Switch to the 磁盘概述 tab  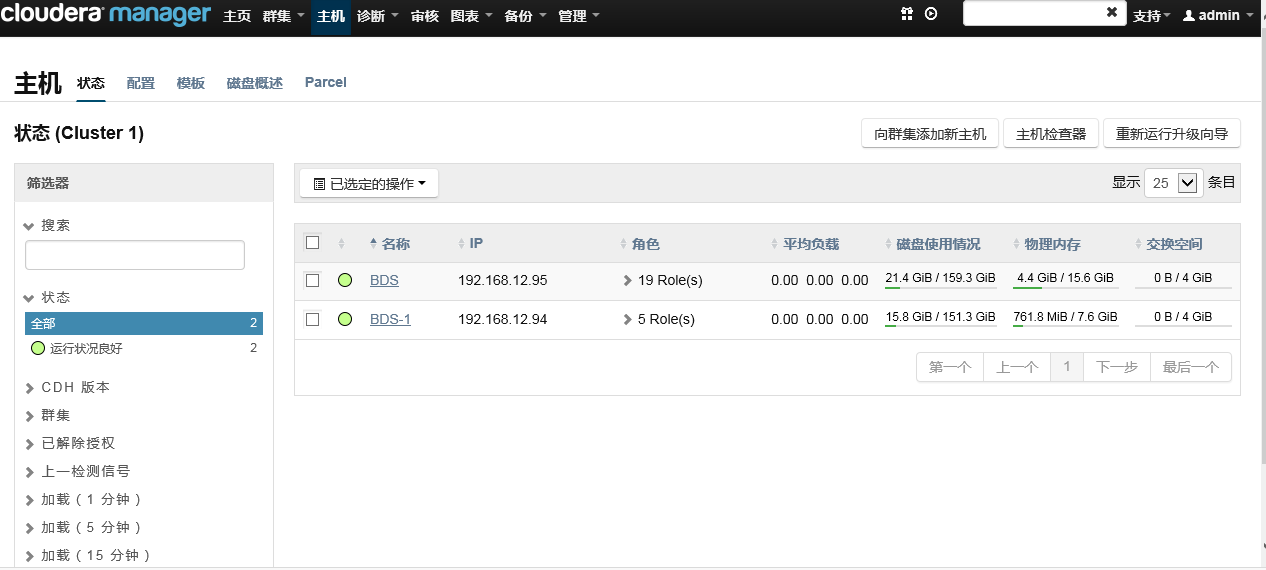coord(255,83)
